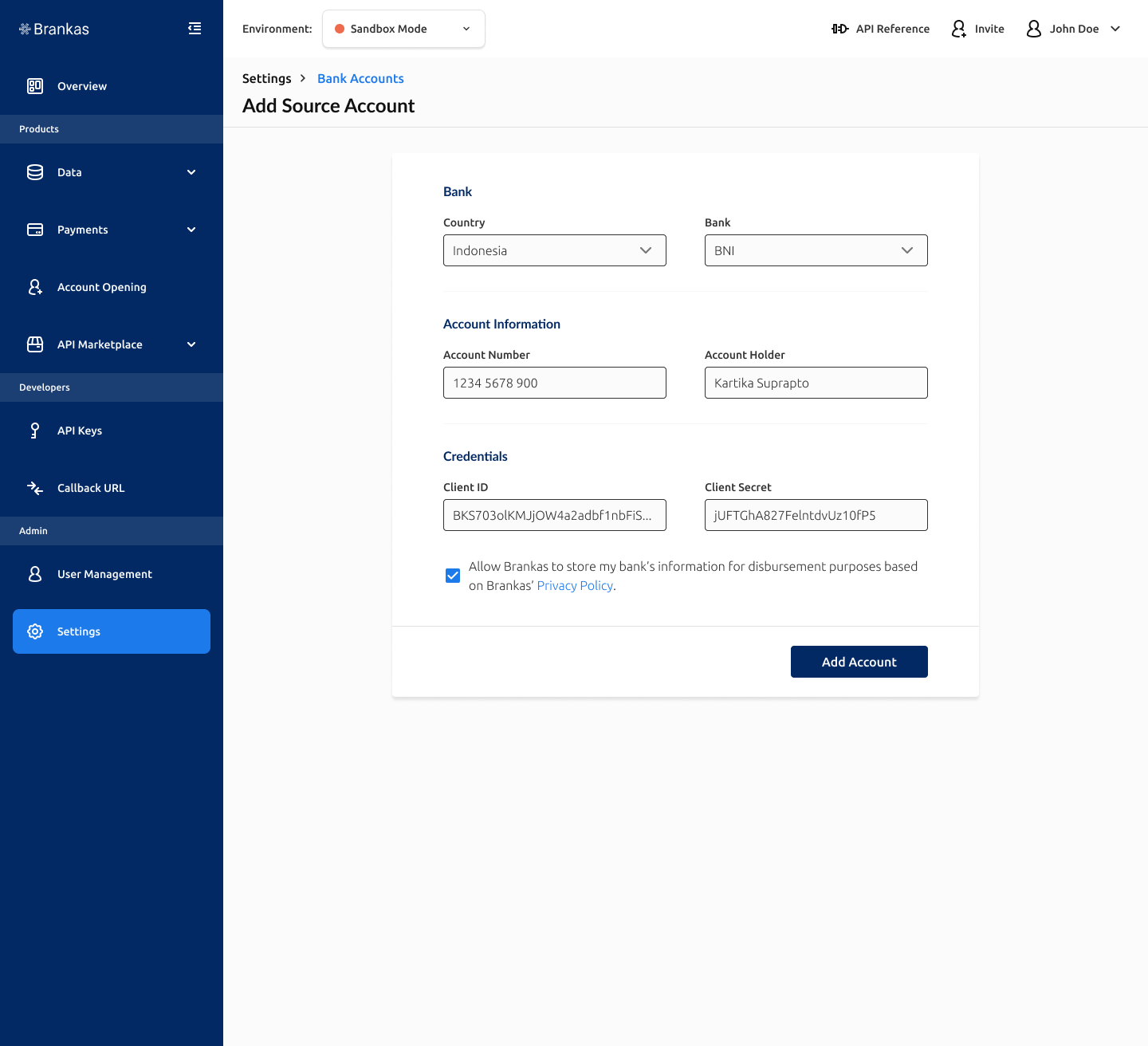The image size is (1148, 1046).
Task: Open the Bank dropdown showing BNI
Action: (x=816, y=250)
